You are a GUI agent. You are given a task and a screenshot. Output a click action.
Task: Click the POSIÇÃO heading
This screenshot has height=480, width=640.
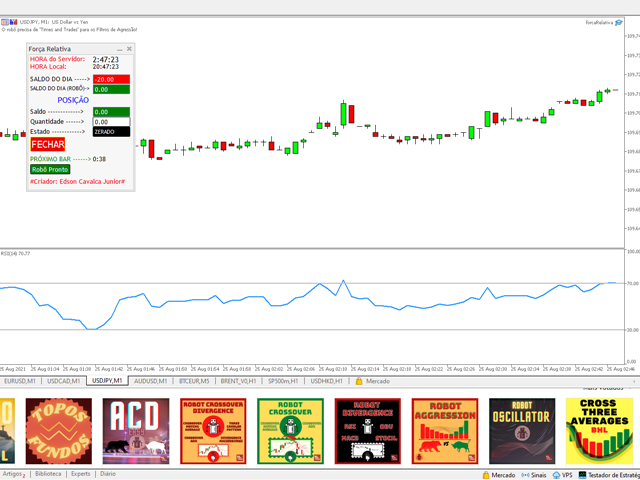[73, 100]
